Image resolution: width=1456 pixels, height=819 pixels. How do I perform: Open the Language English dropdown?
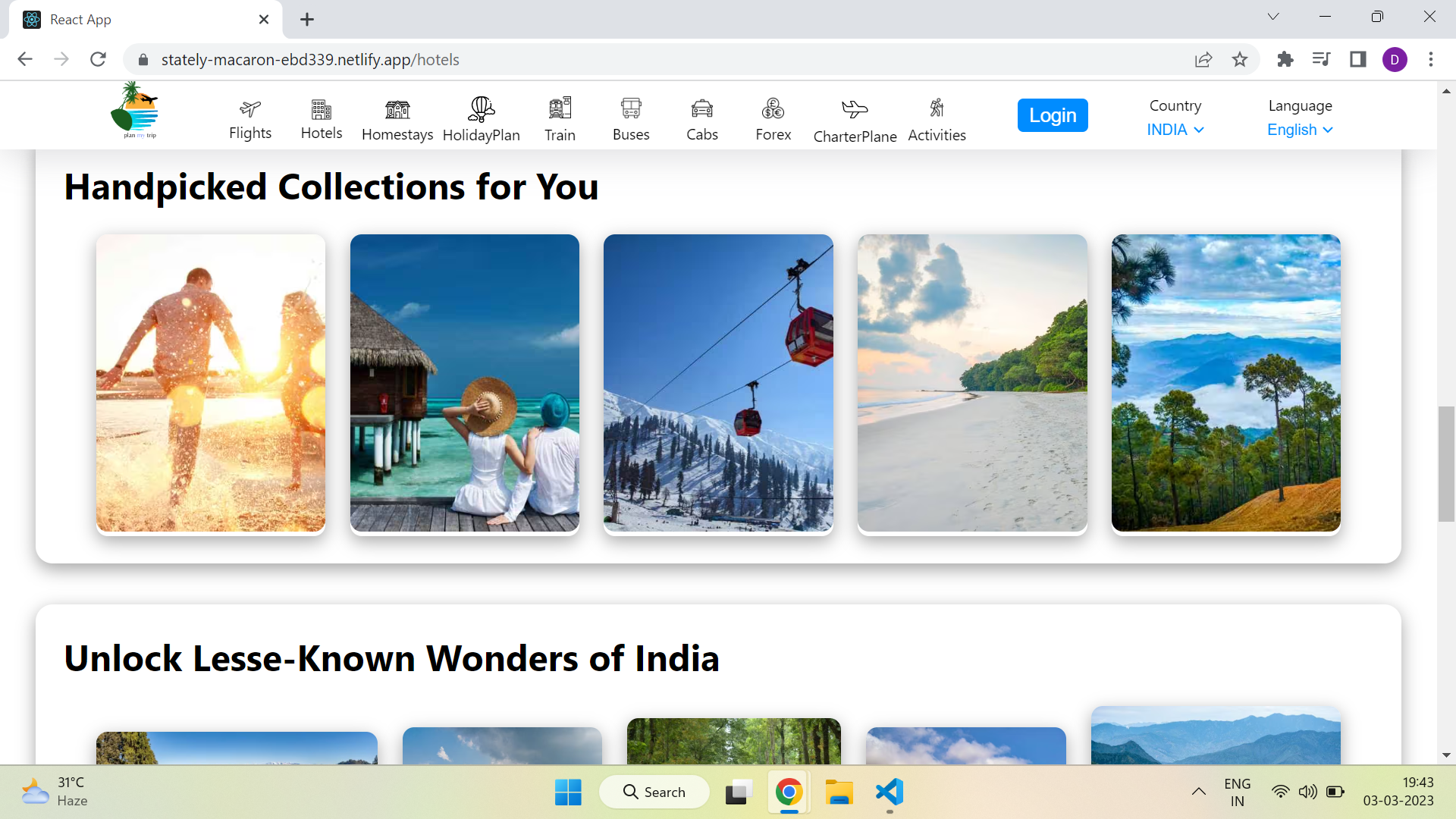(1298, 129)
